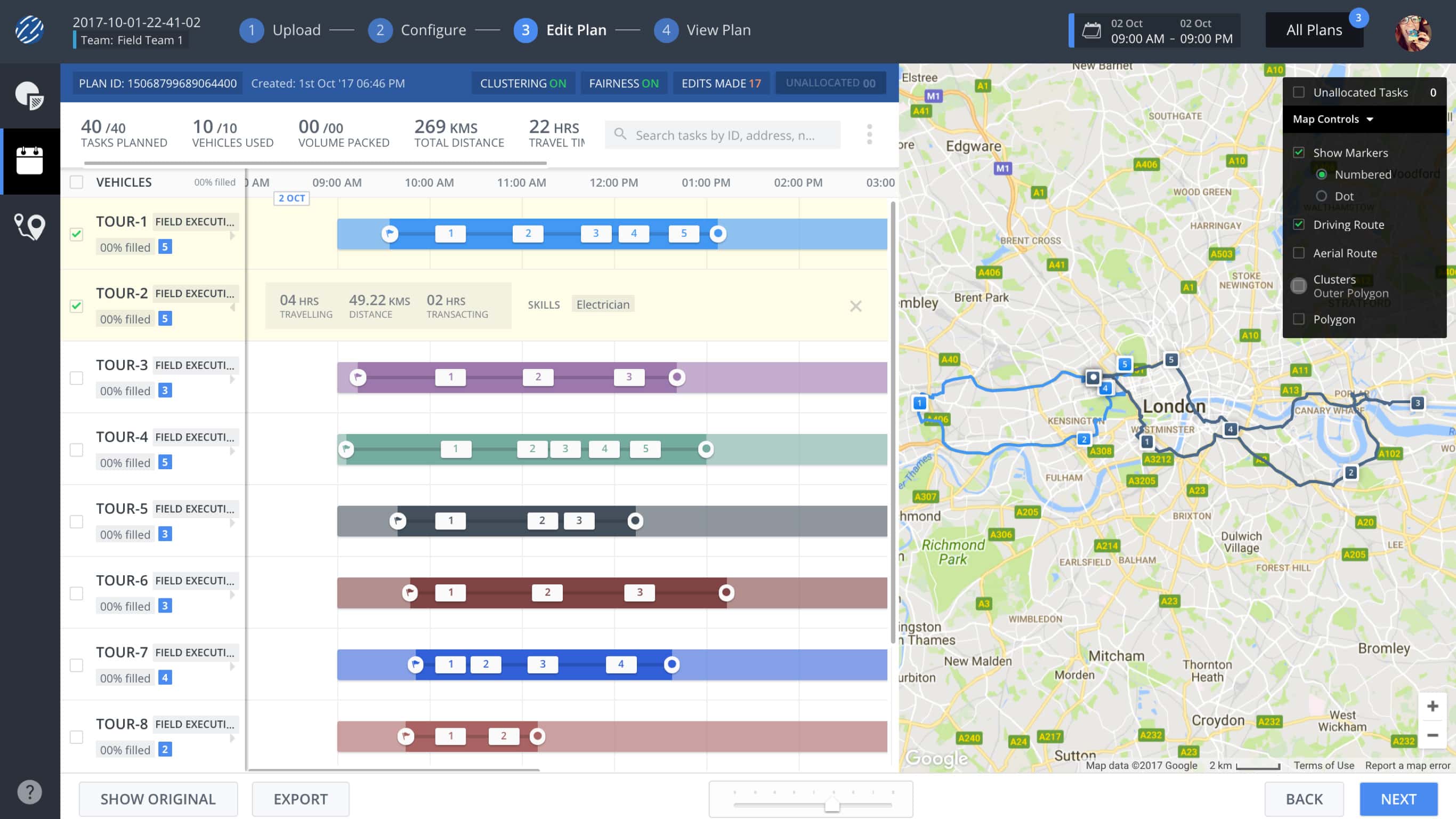Select the Dot marker style radio button

[1323, 196]
